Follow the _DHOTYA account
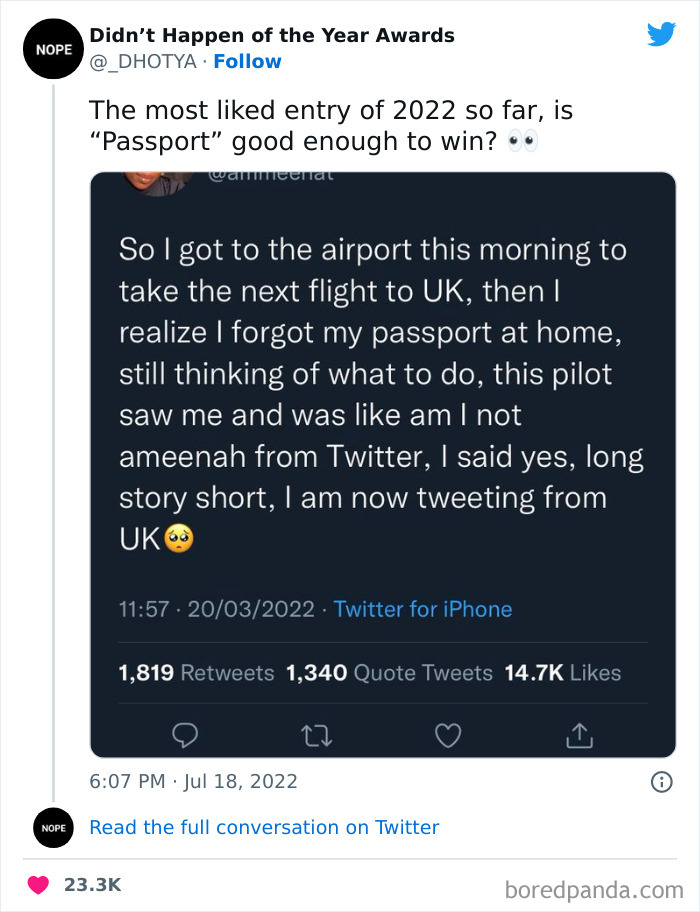The height and width of the screenshot is (912, 700). pyautogui.click(x=248, y=61)
